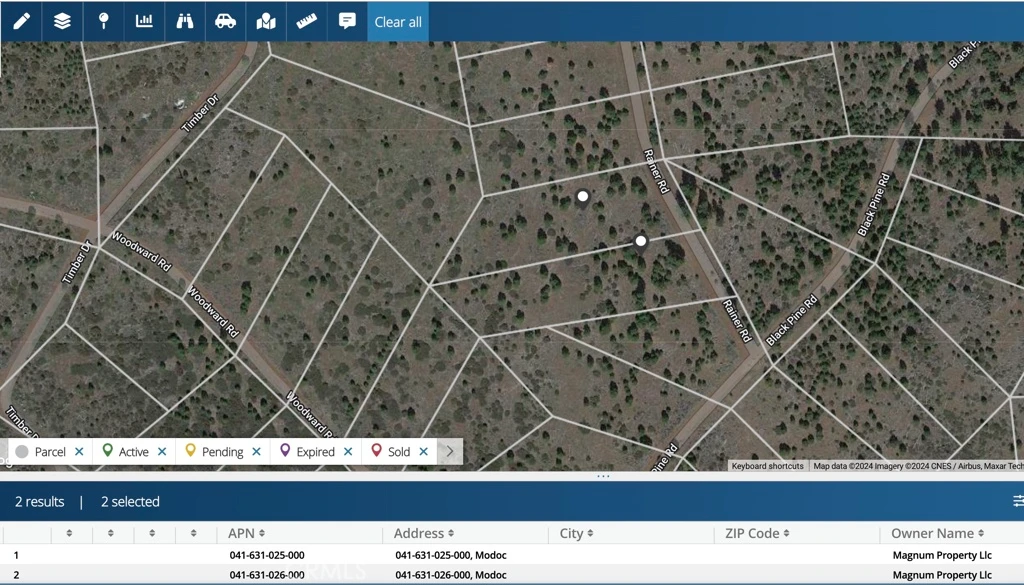Remove the Active status filter
Image resolution: width=1024 pixels, height=585 pixels.
point(162,452)
